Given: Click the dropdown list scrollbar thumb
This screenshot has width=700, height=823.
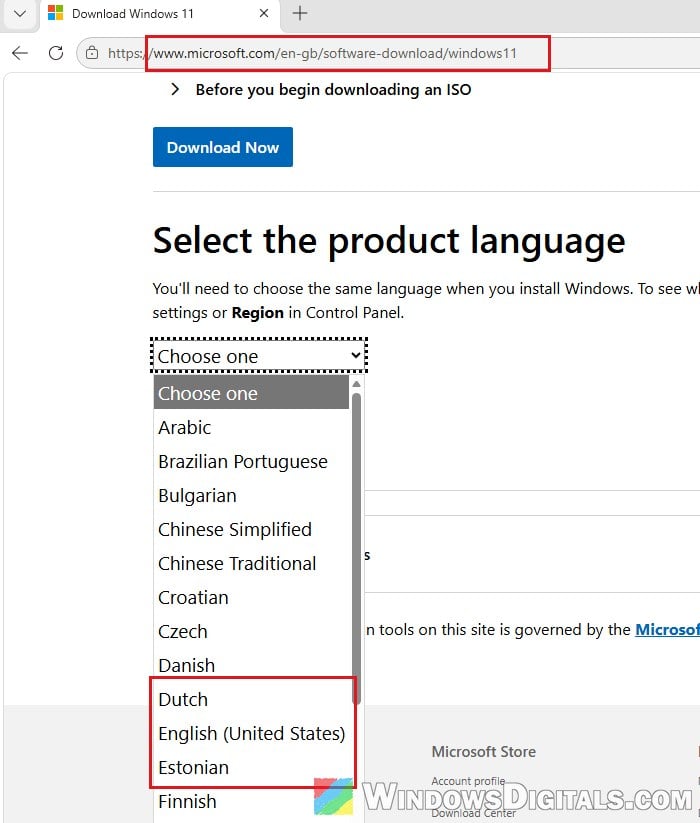Looking at the screenshot, I should [x=357, y=548].
